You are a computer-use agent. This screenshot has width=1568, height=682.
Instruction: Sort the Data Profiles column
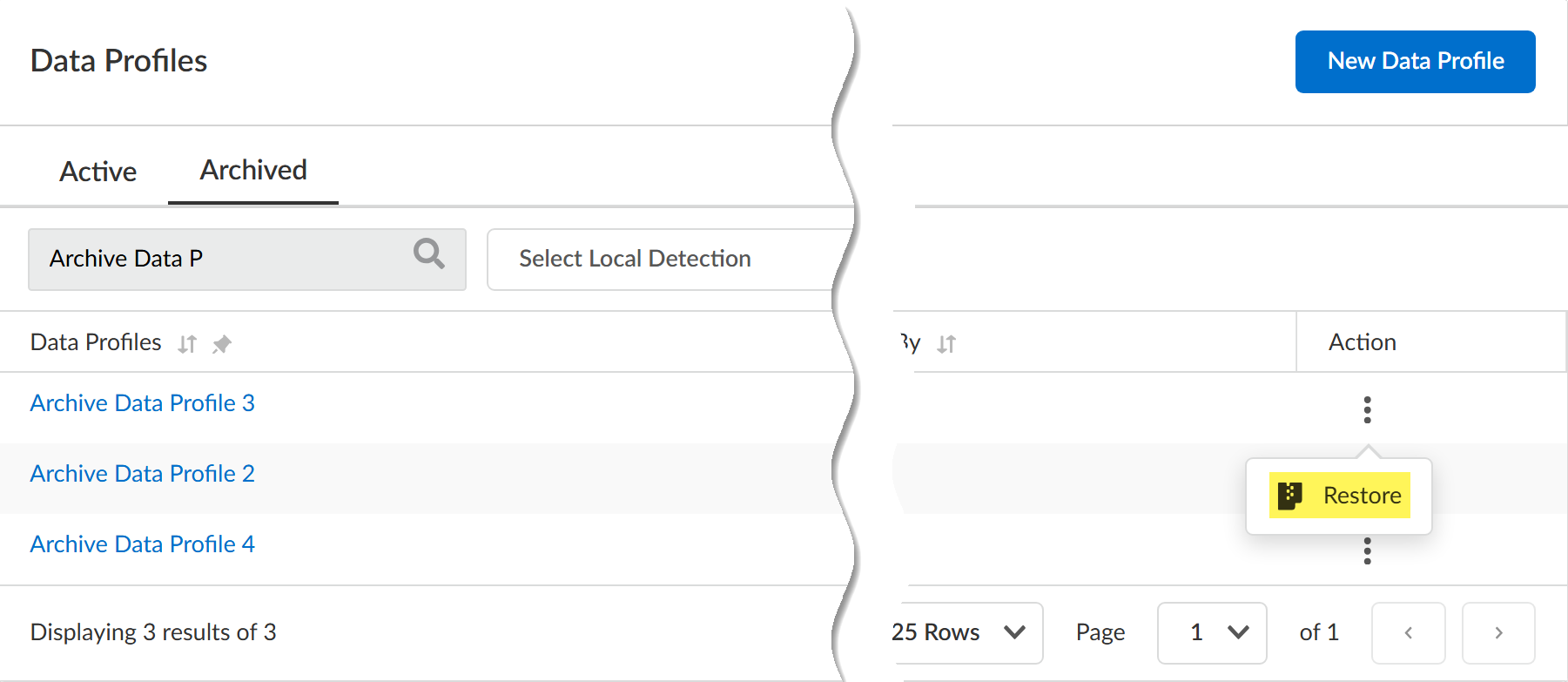point(187,344)
